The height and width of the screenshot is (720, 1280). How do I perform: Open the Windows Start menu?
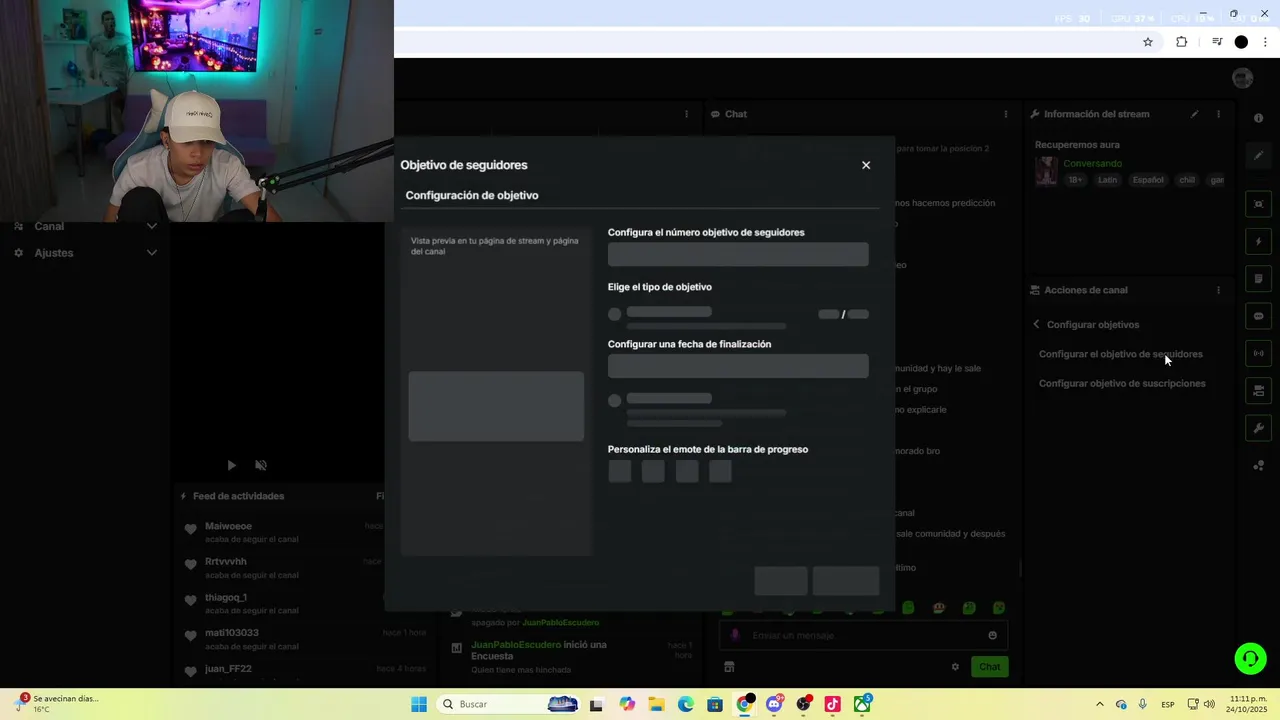(x=418, y=704)
